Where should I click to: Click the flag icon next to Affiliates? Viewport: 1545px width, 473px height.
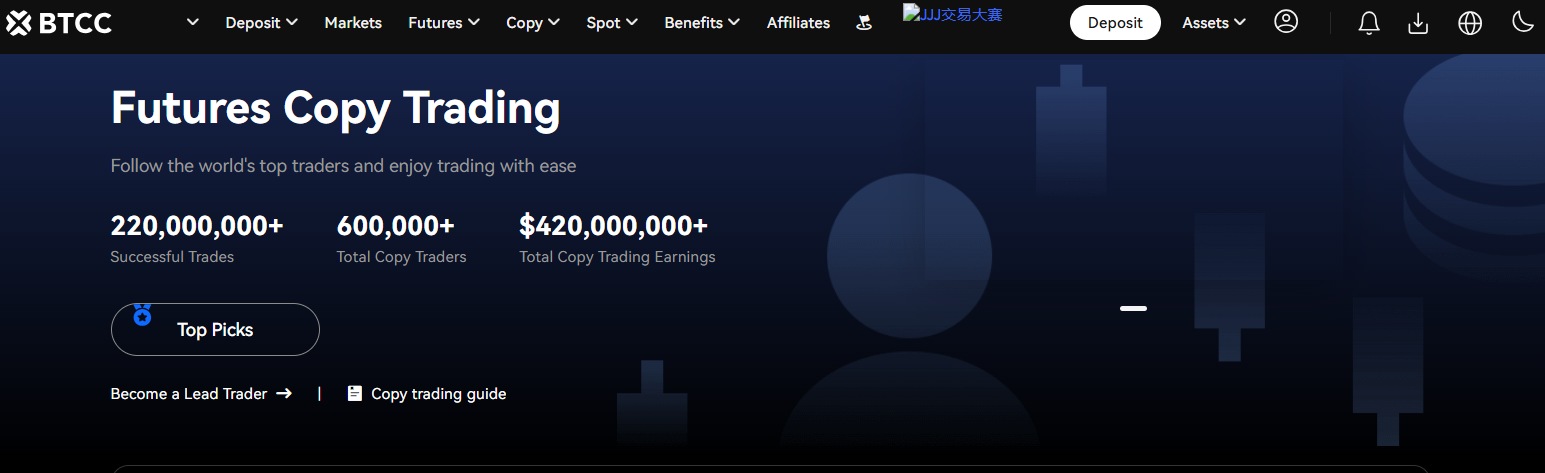pyautogui.click(x=865, y=23)
